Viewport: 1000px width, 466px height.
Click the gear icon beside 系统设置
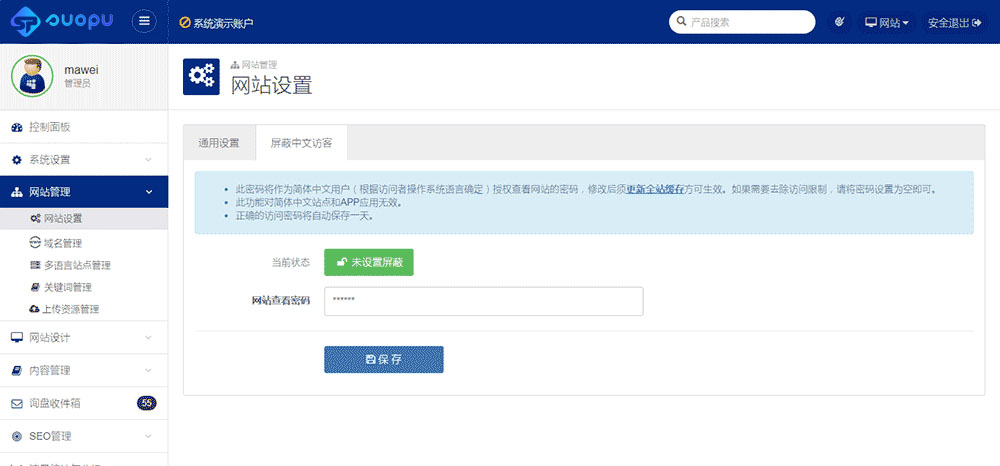[x=17, y=160]
